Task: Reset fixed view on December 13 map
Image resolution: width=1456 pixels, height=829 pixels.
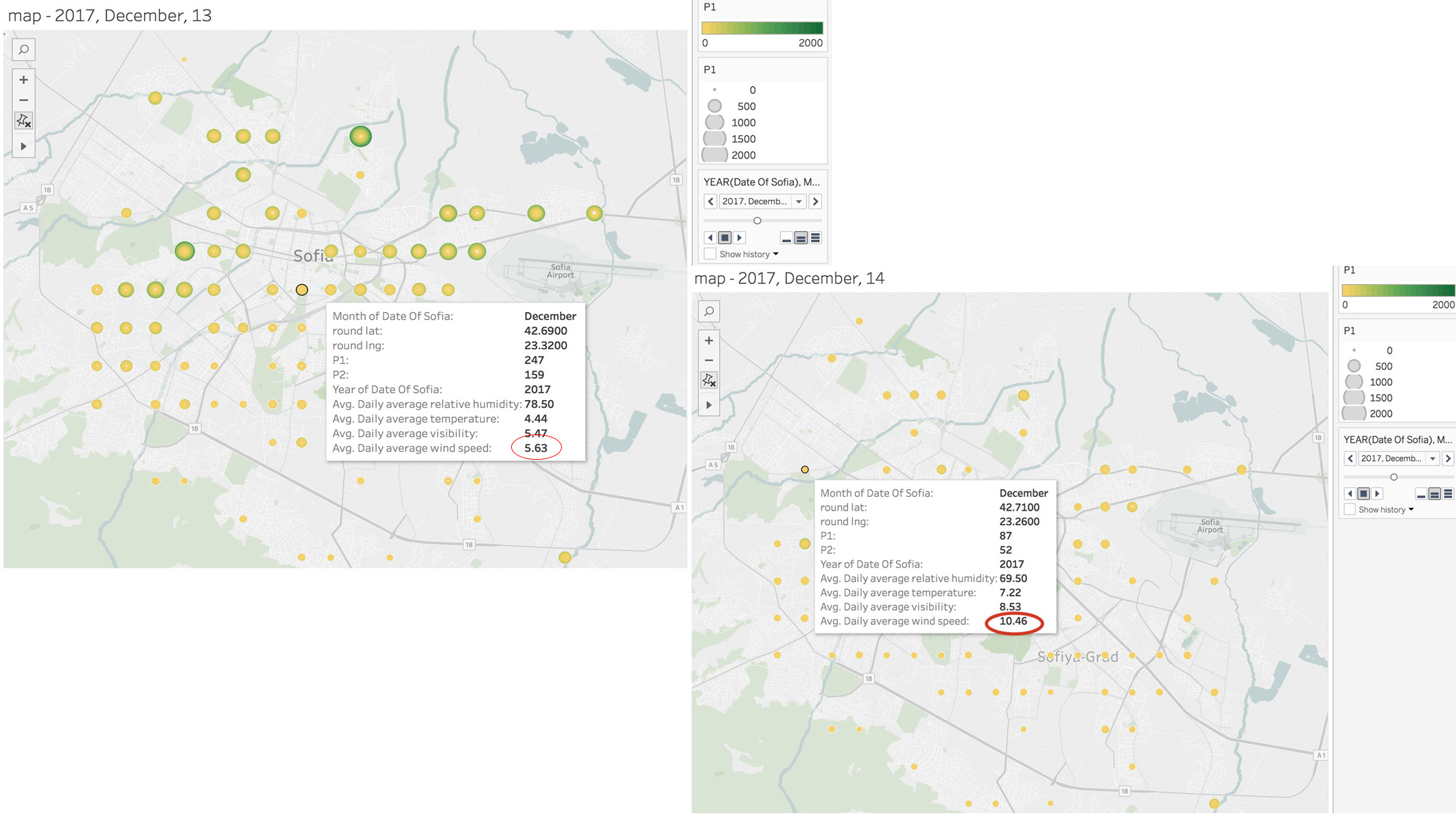Action: click(x=23, y=121)
